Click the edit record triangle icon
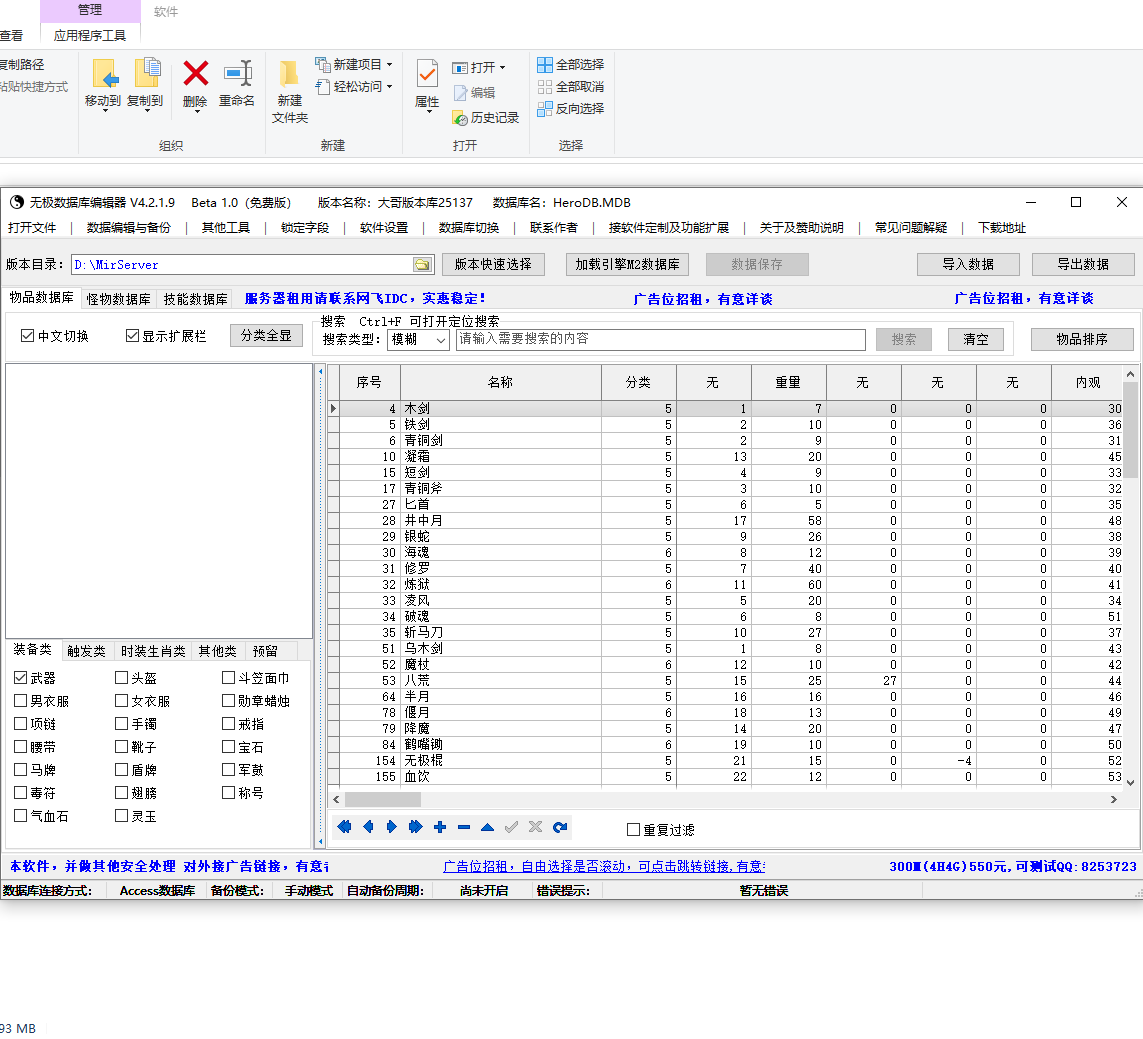1143x1039 pixels. pyautogui.click(x=487, y=827)
